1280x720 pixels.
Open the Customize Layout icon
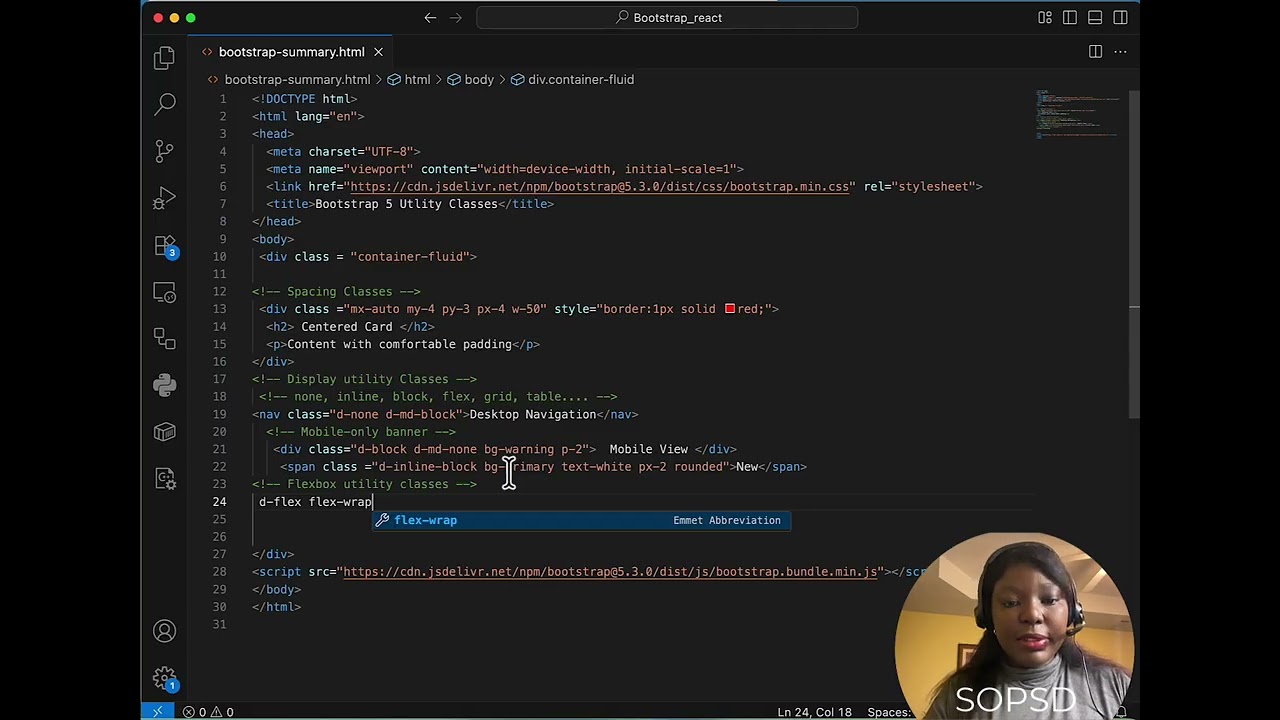tap(1045, 17)
